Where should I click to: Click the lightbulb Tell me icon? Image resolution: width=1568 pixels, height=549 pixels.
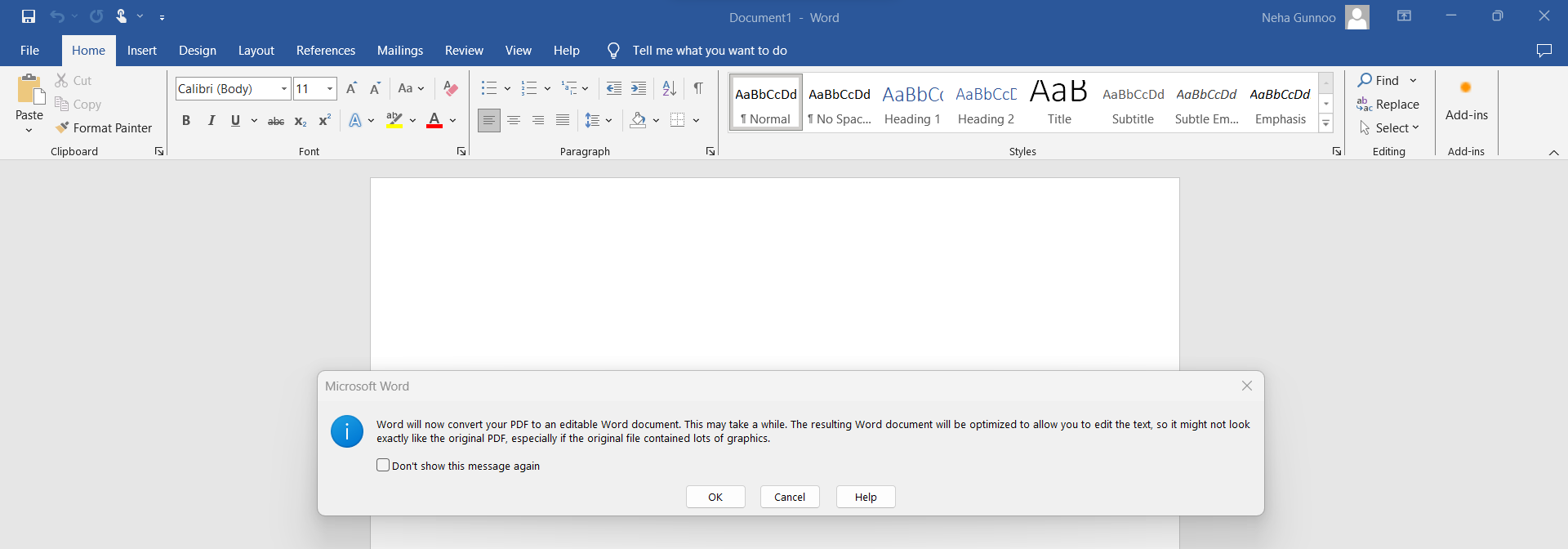tap(614, 51)
